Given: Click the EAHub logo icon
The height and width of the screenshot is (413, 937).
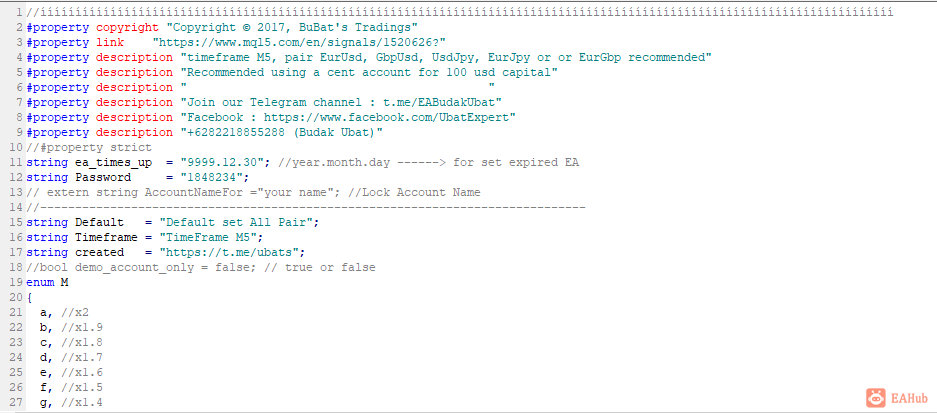Looking at the screenshot, I should coord(875,397).
